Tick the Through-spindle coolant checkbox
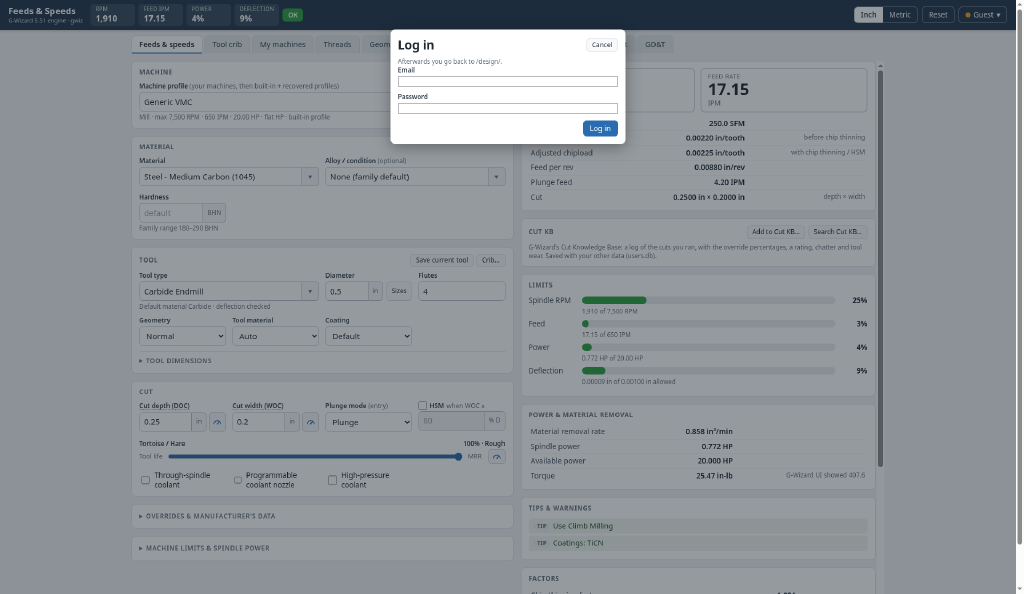Screen dimensions: 1024x594 pyautogui.click(x=146, y=480)
